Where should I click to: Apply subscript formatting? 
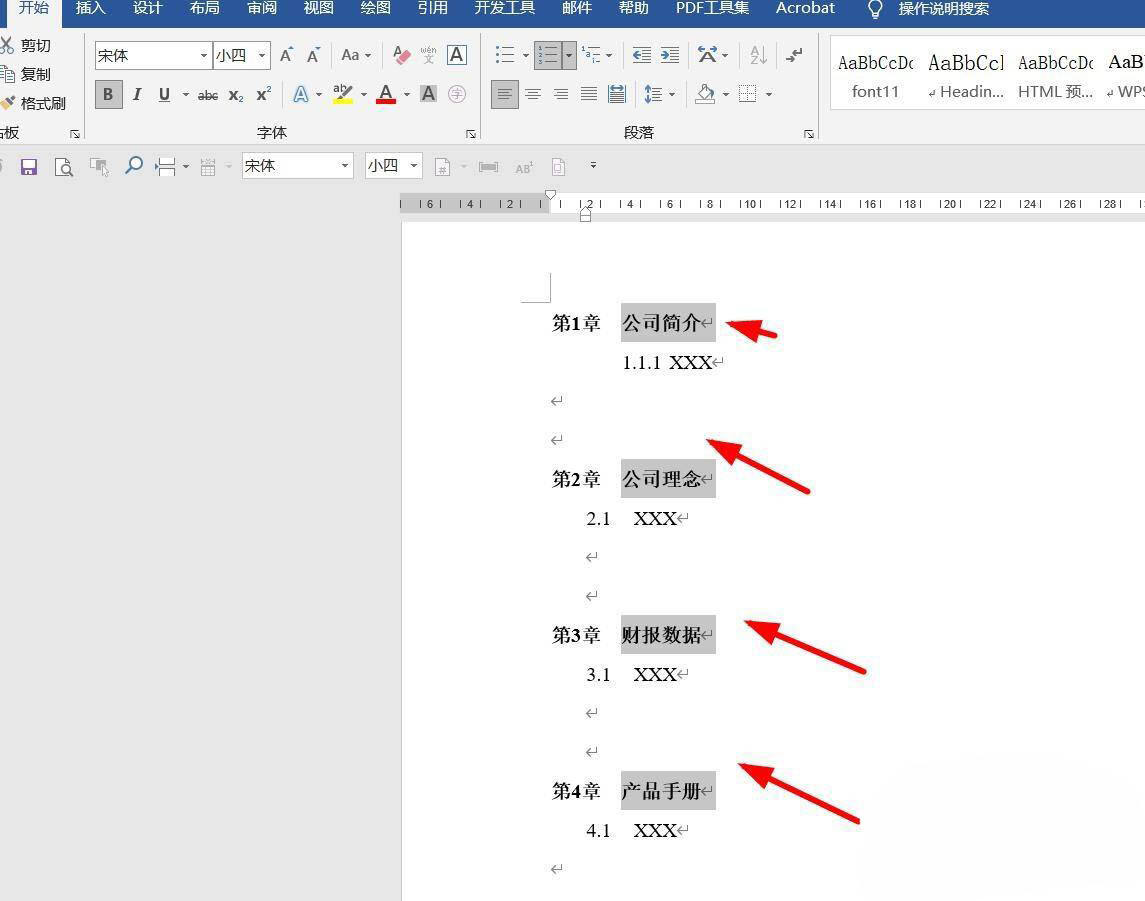click(x=236, y=95)
